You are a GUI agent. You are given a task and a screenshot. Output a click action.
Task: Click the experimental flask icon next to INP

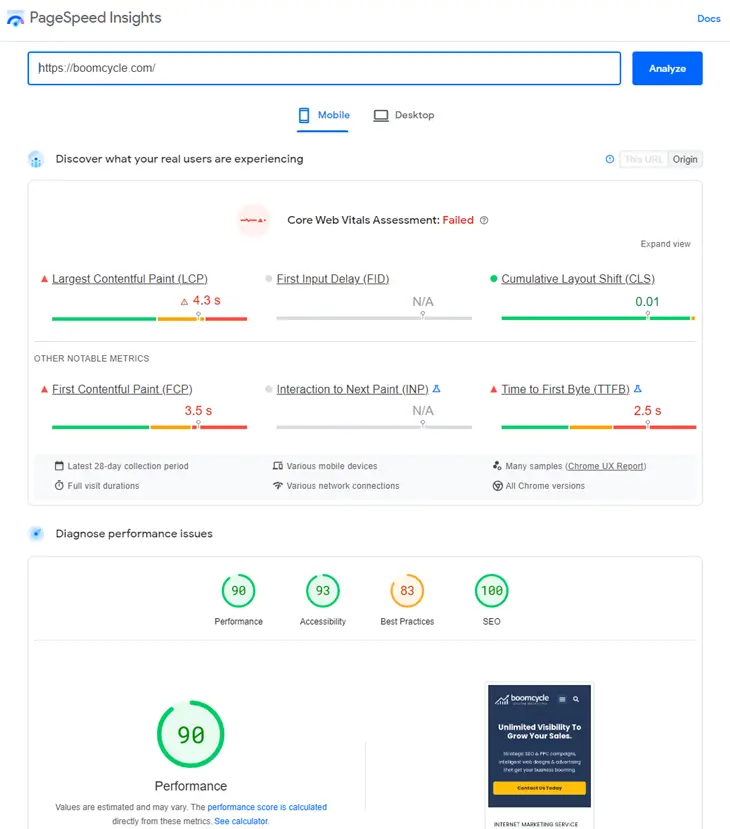[x=436, y=389]
